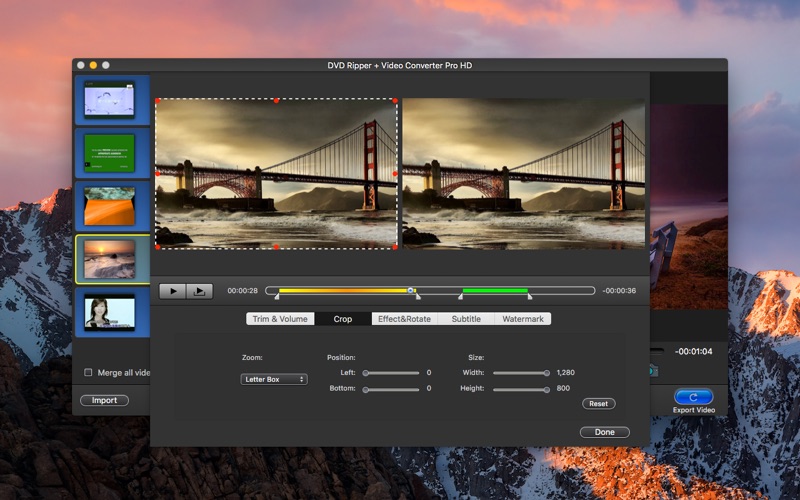Viewport: 800px width, 500px height.
Task: Click the green segment's end trim marker
Action: coord(530,297)
